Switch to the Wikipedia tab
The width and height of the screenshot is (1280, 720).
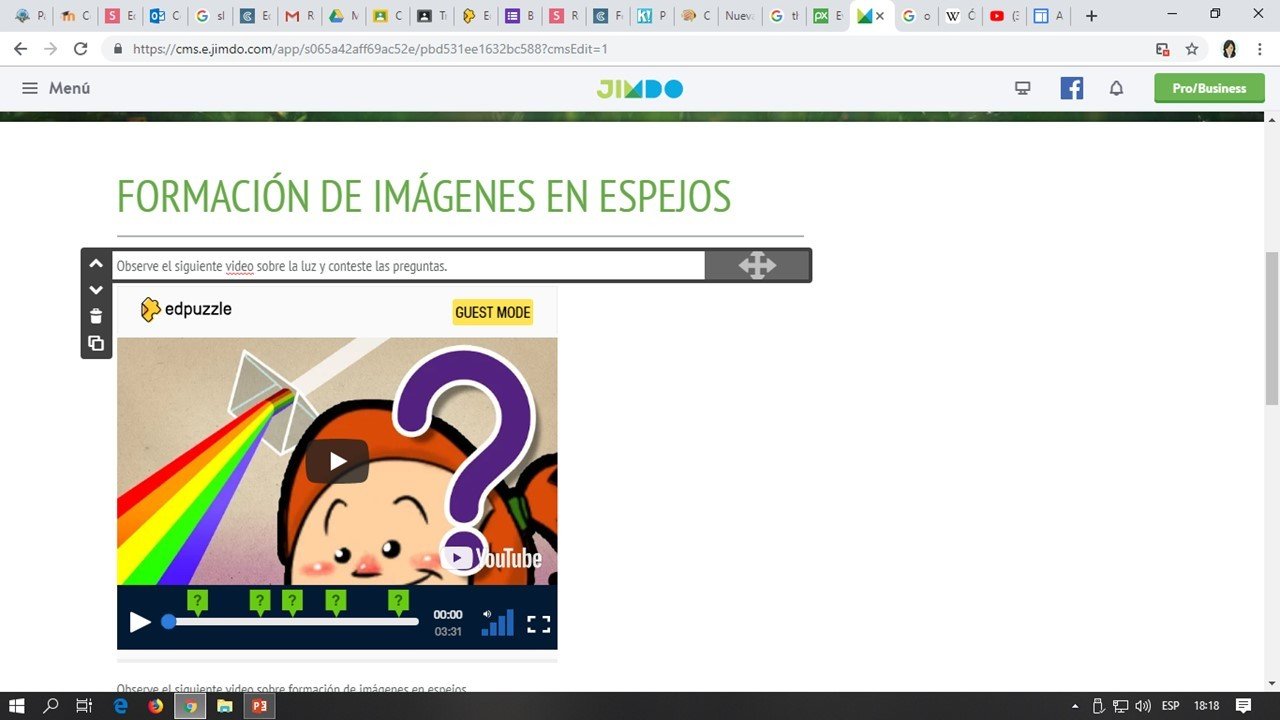[x=960, y=16]
